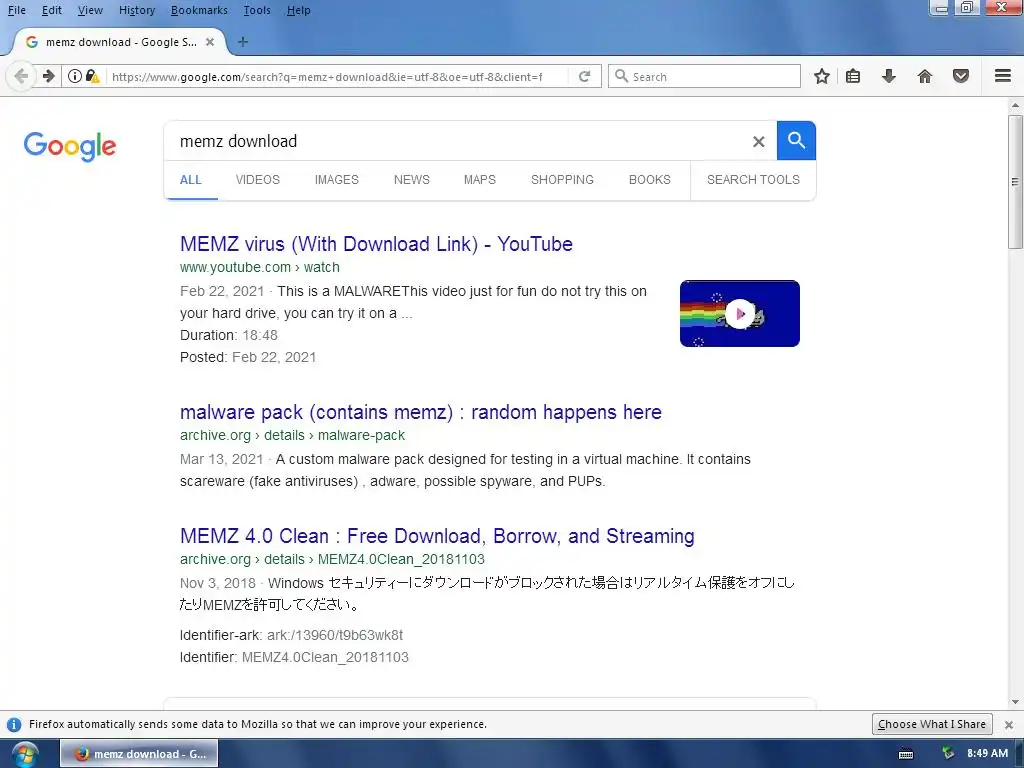This screenshot has width=1024, height=768.
Task: Switch to the SHOPPING tab
Action: click(562, 180)
